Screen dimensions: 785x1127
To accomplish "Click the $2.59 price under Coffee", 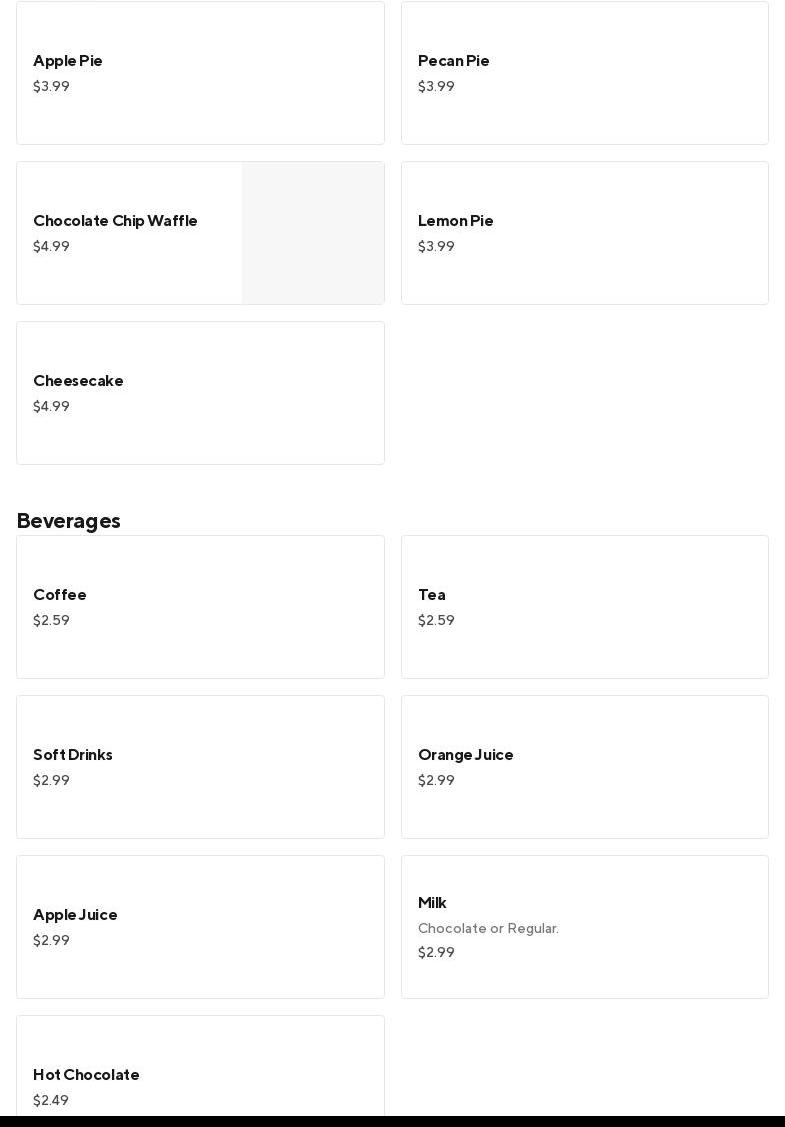I will tap(51, 621).
